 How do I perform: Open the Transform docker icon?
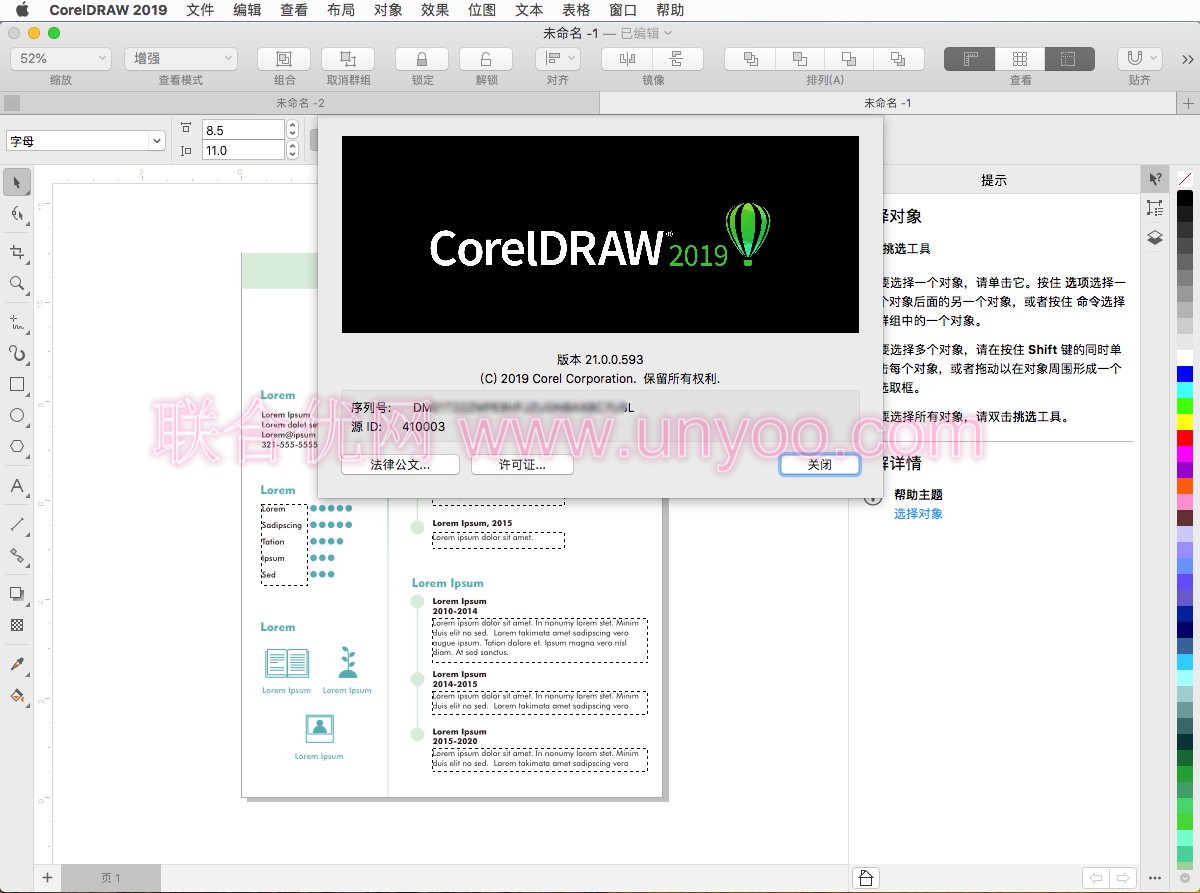pos(1155,208)
